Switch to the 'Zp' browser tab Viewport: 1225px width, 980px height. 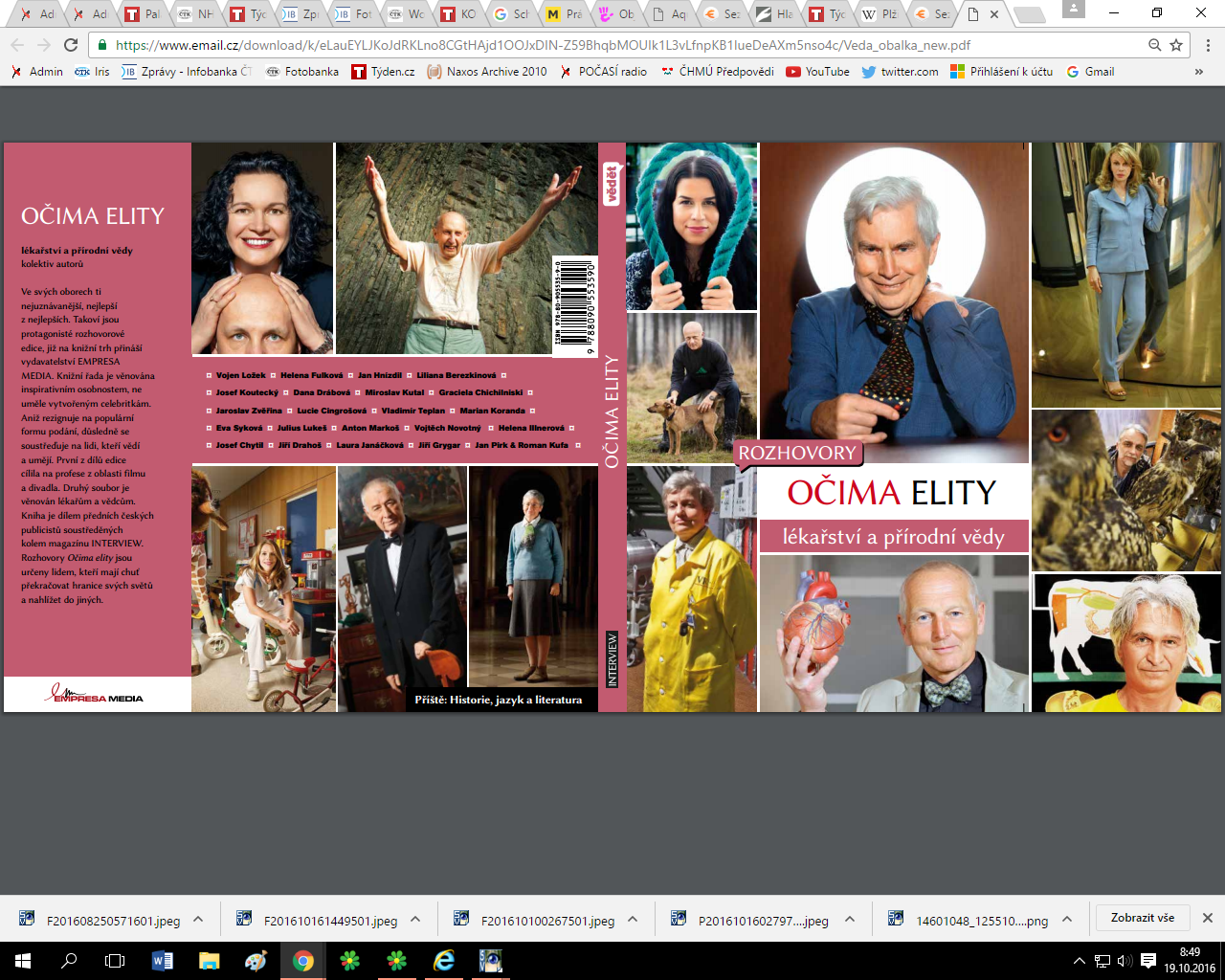(x=301, y=14)
